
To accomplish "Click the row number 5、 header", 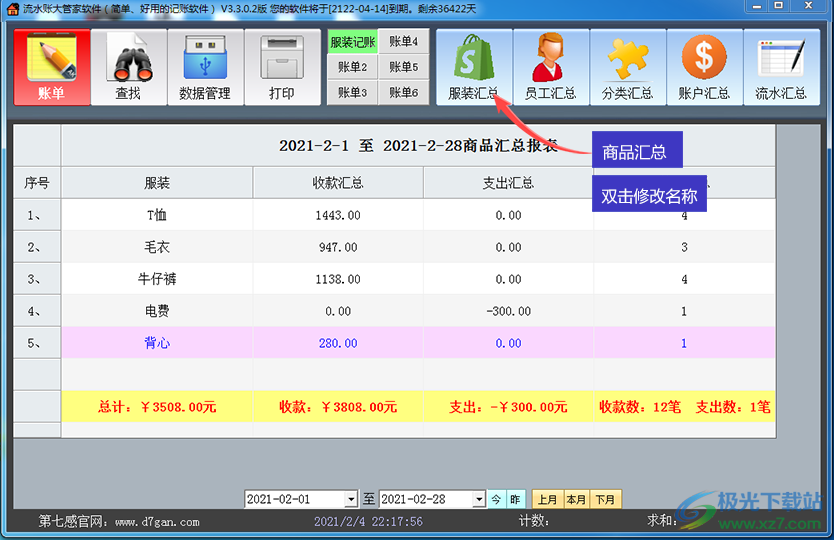I will [x=37, y=343].
